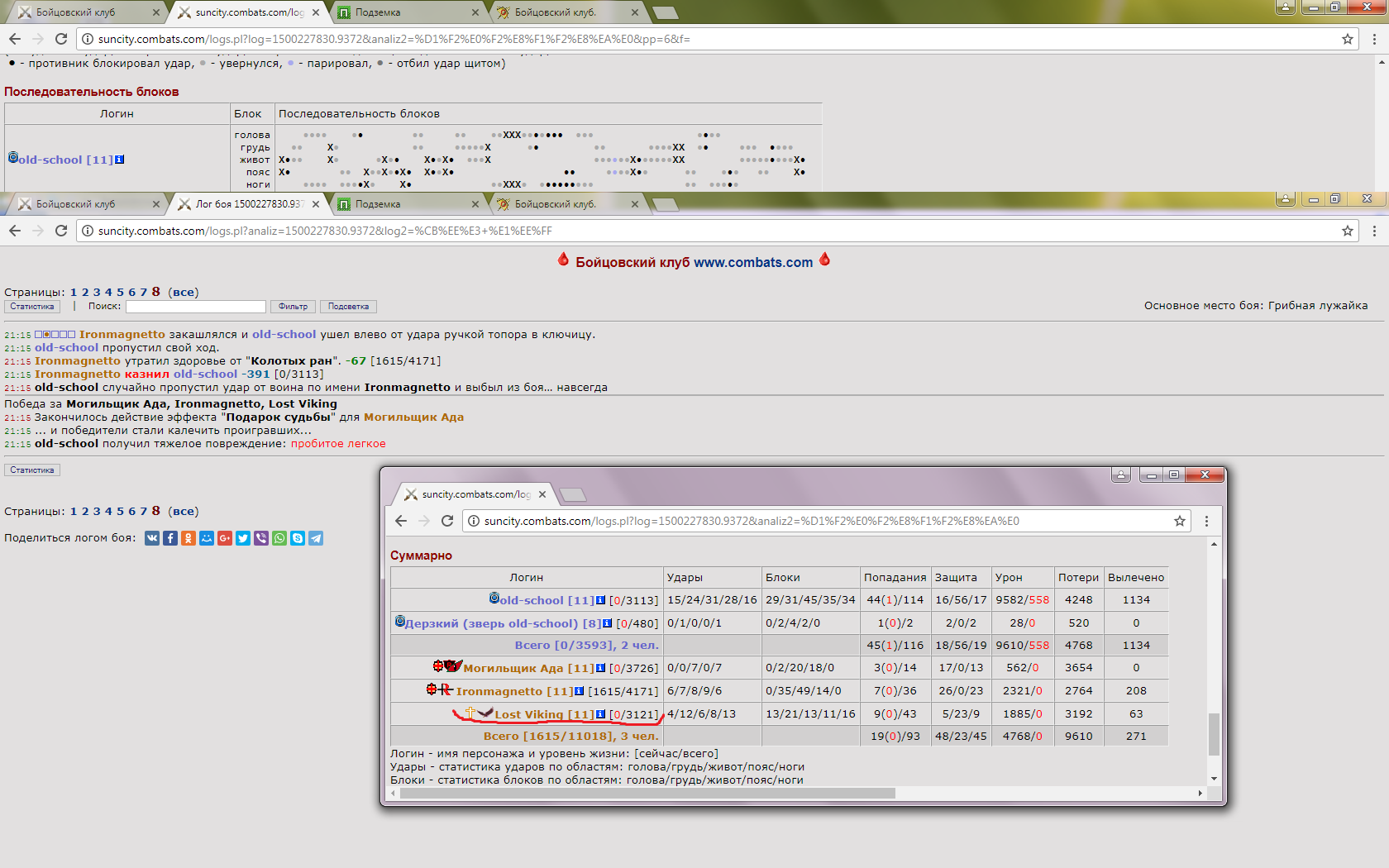
Task: Click the clan icon before Могильщик Ада
Action: pos(454,666)
